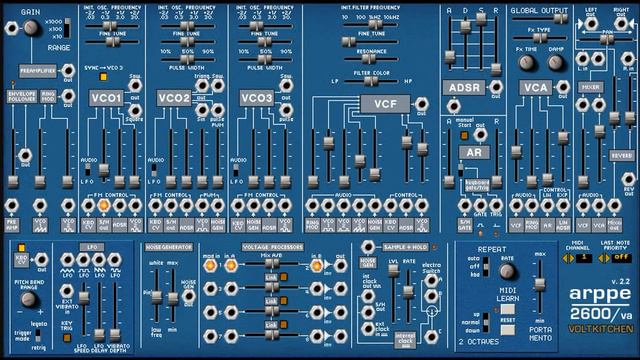Click the ADSR out jack

(x=496, y=87)
